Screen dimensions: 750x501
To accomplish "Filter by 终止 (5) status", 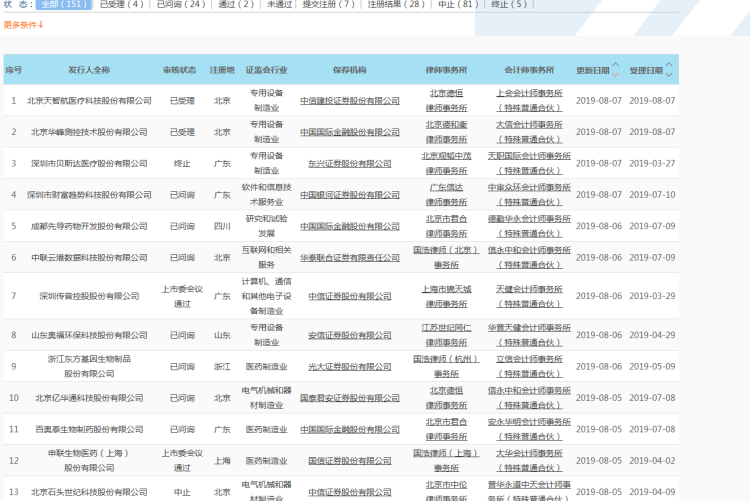I will 509,5.
